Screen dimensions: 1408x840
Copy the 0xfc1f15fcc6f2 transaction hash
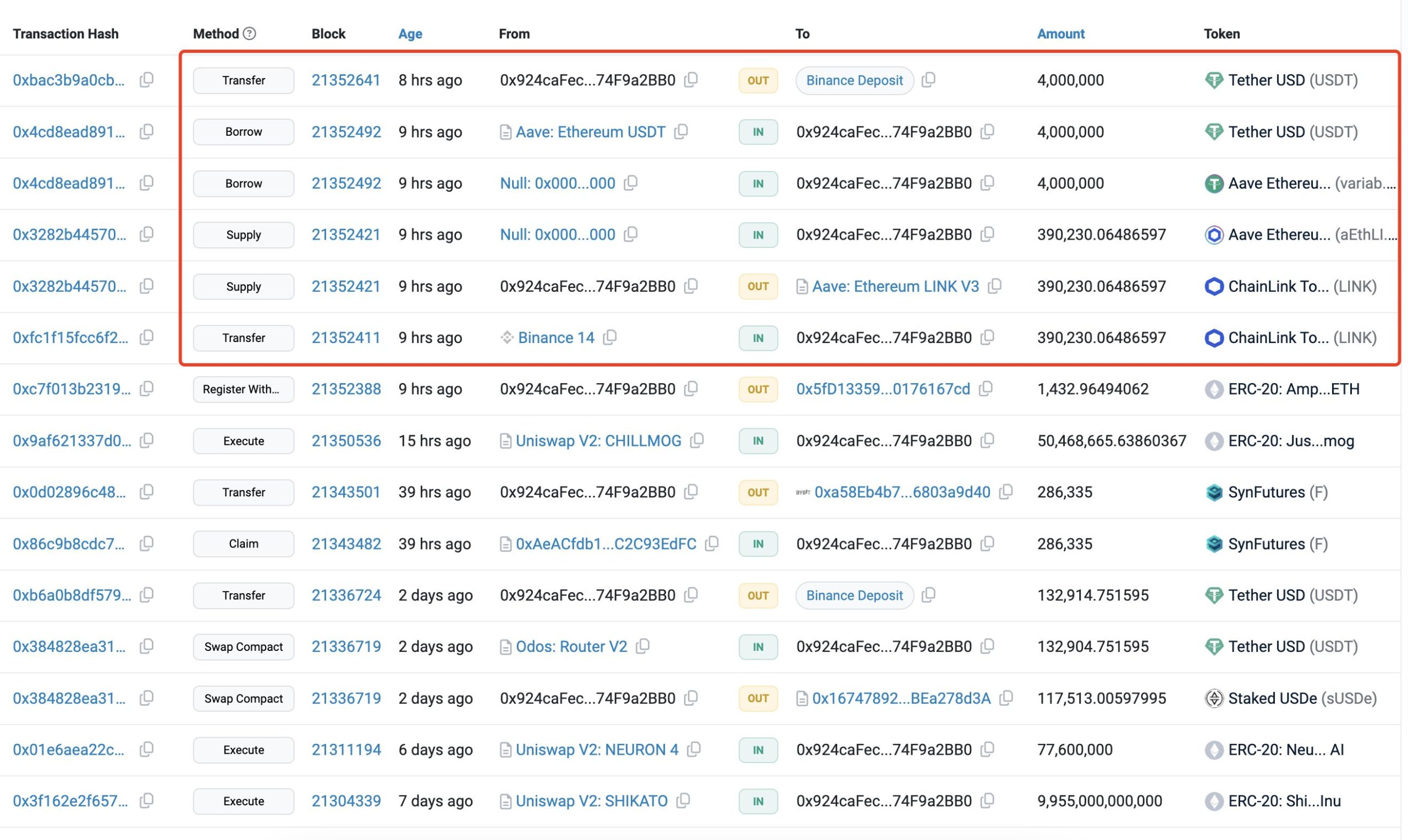click(x=147, y=338)
